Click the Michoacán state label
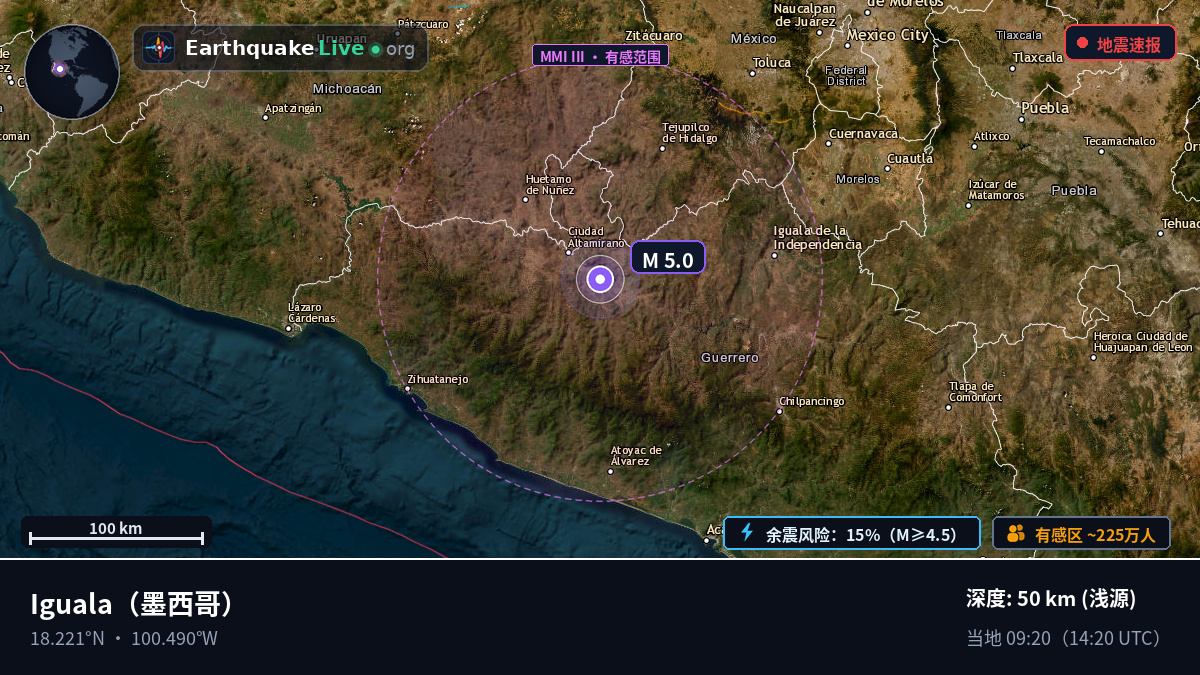 (x=347, y=88)
